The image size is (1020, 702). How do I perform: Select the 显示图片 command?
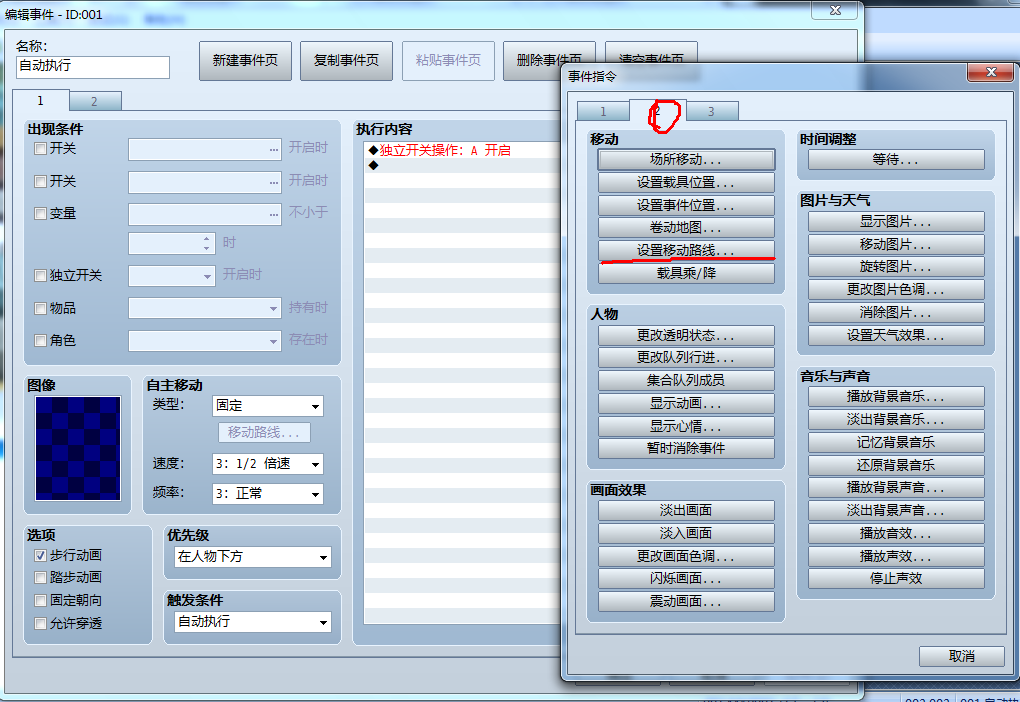pos(896,222)
